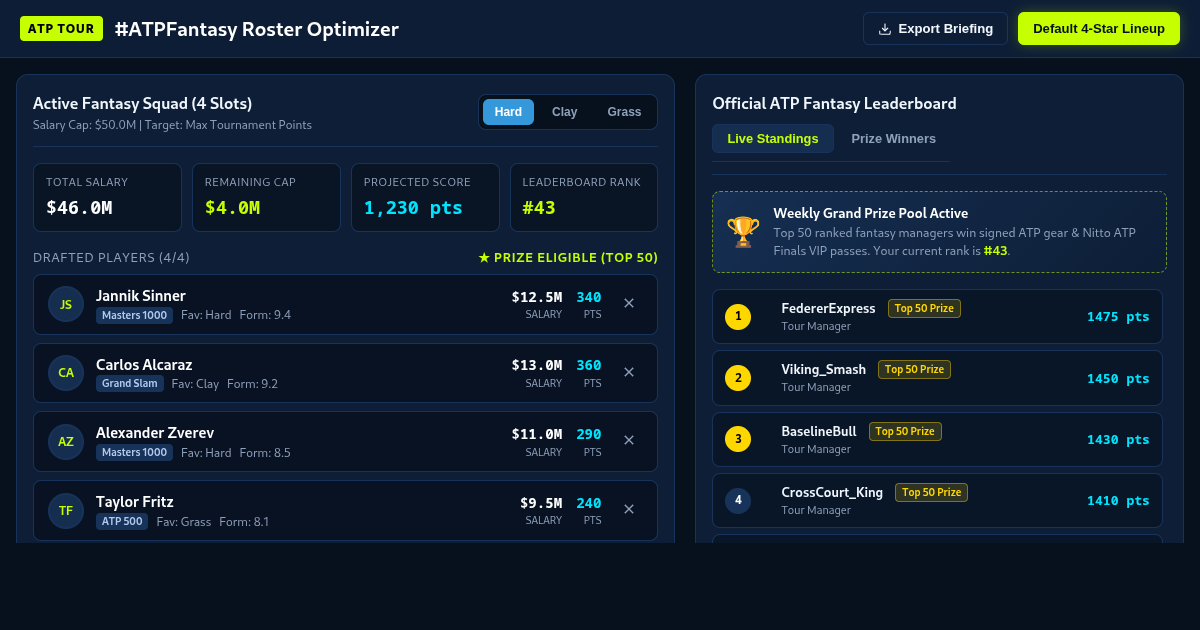Remove Taylor Fritz from the squad
Image resolution: width=1200 pixels, height=630 pixels.
click(x=629, y=509)
